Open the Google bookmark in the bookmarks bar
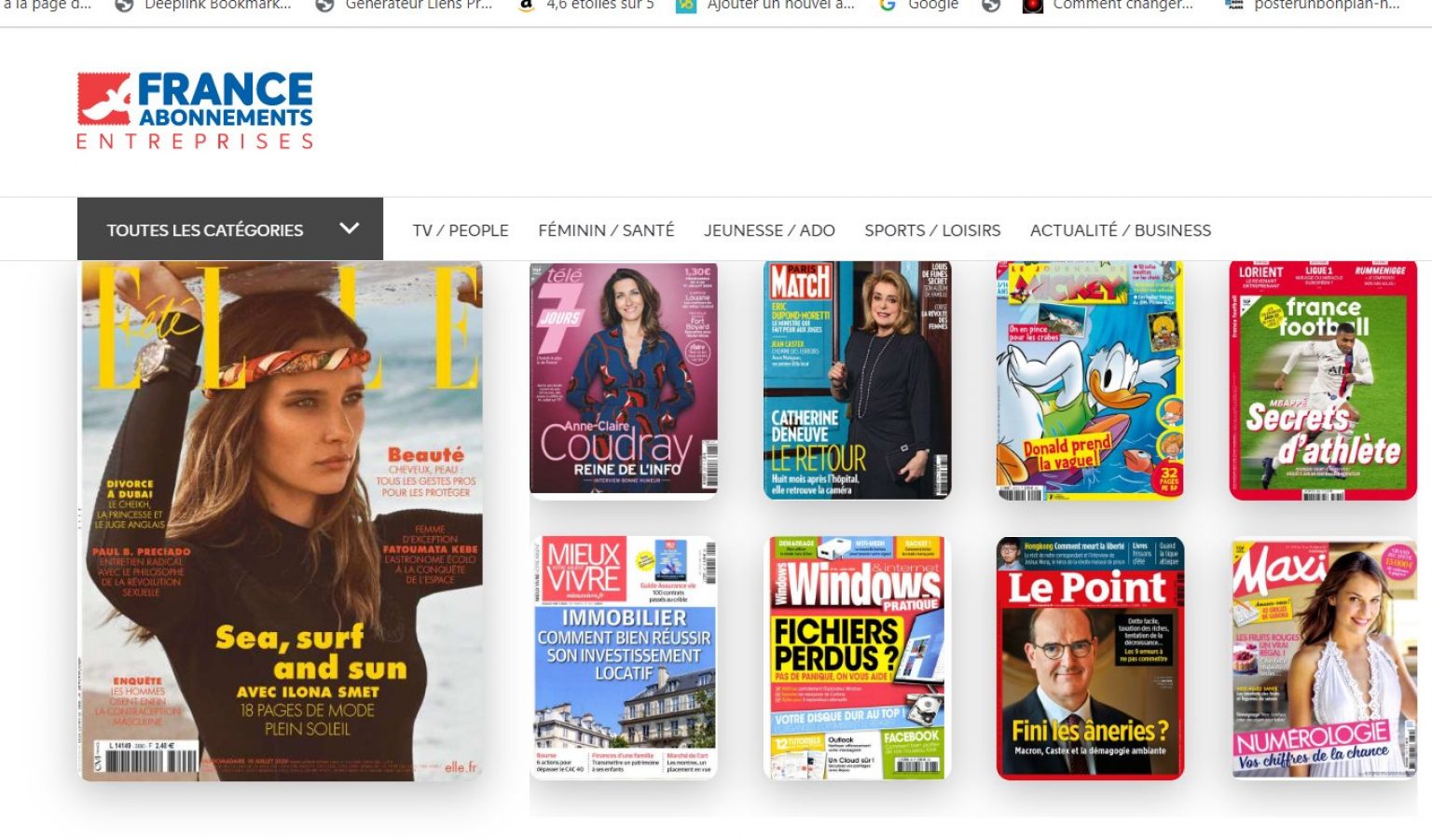The width and height of the screenshot is (1432, 840). coord(918,6)
